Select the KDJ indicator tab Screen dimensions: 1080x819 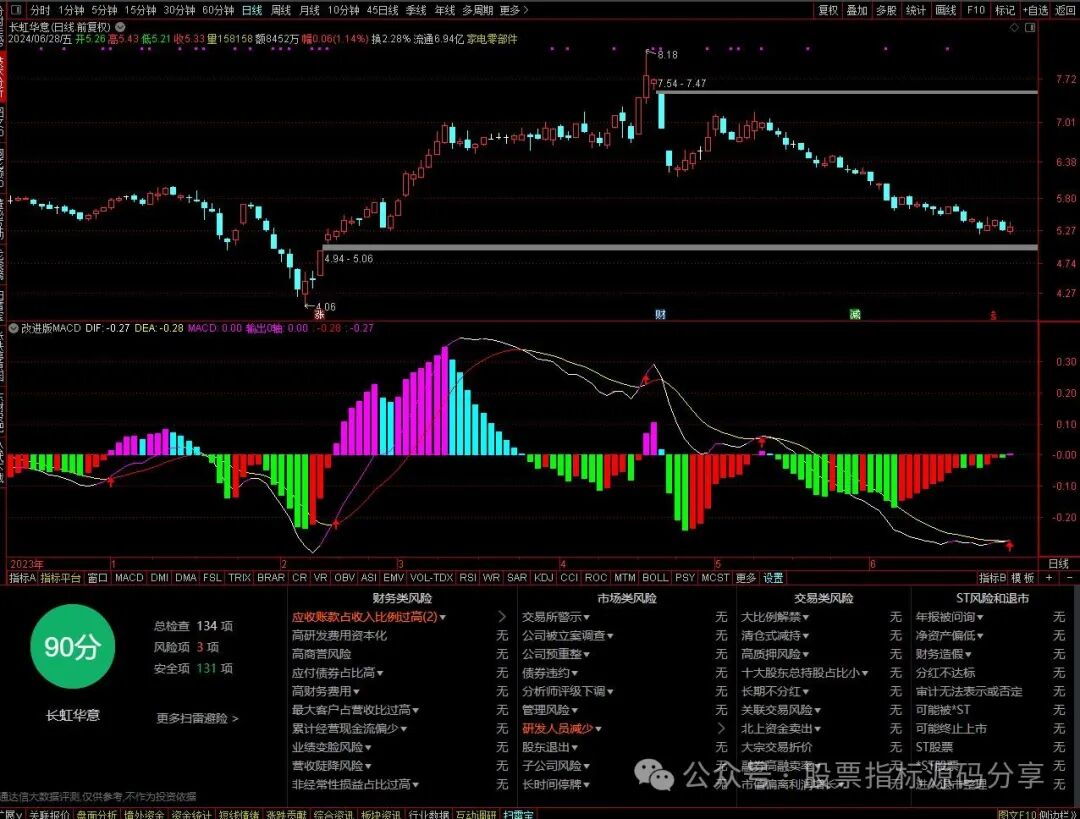coord(543,577)
